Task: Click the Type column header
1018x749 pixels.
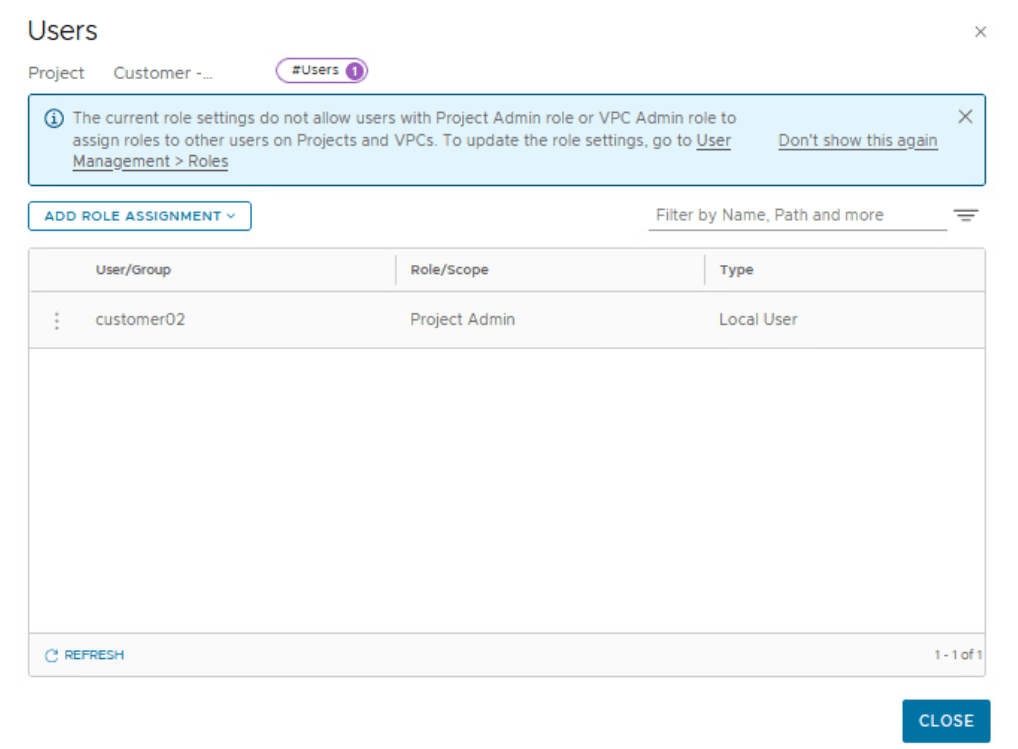Action: pyautogui.click(x=736, y=270)
